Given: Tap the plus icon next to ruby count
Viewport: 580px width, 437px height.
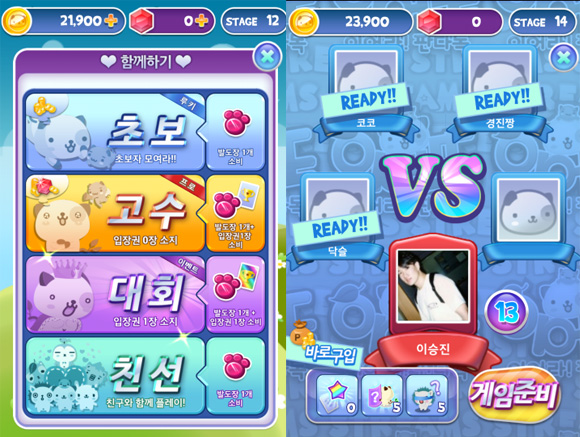Looking at the screenshot, I should click(201, 21).
